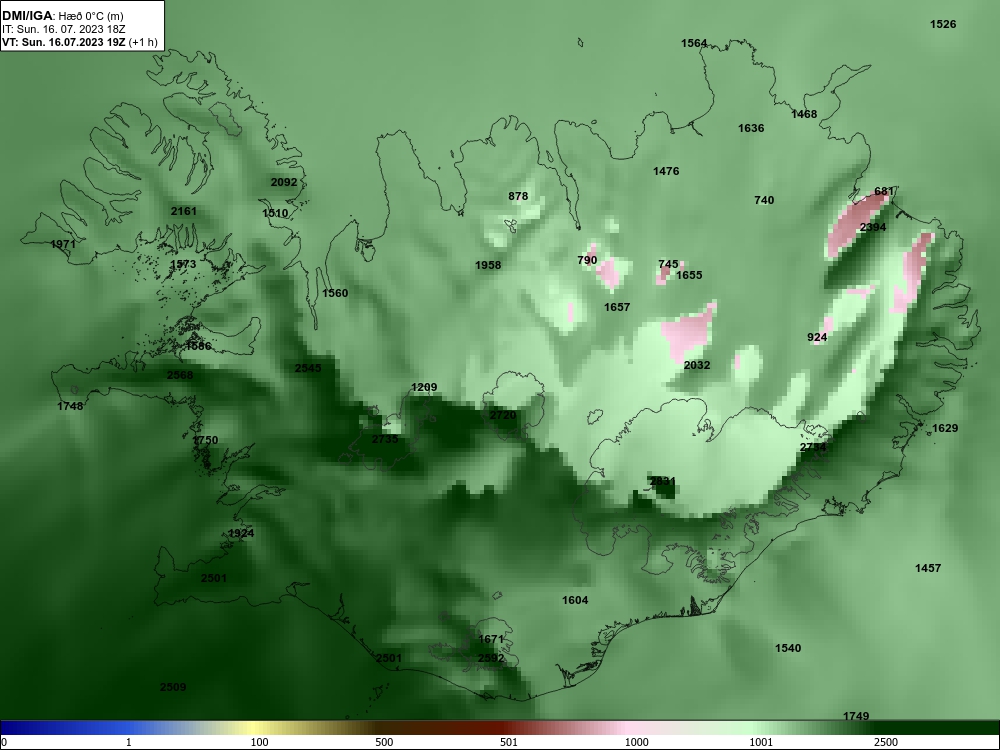
Task: Click the map value 1924
Action: pos(241,534)
